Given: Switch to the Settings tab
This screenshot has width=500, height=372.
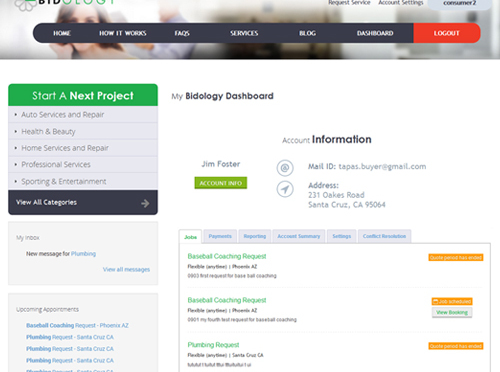Looking at the screenshot, I should point(342,236).
